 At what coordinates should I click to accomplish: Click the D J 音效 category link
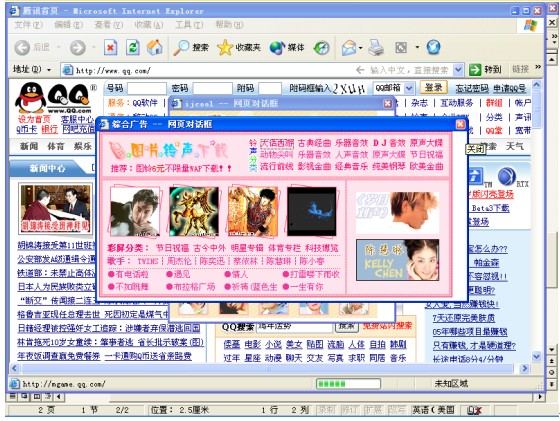coord(389,143)
